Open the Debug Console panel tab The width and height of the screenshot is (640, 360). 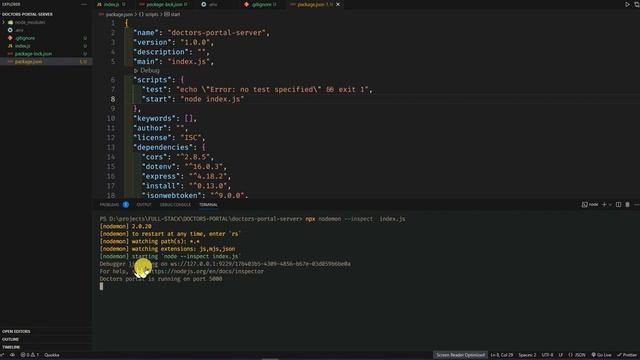(175, 204)
